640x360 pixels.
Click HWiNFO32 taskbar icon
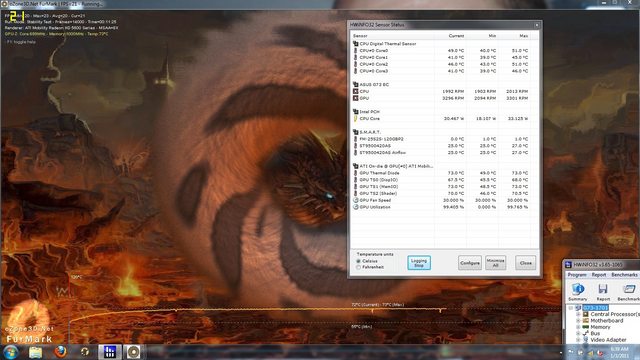pos(109,352)
